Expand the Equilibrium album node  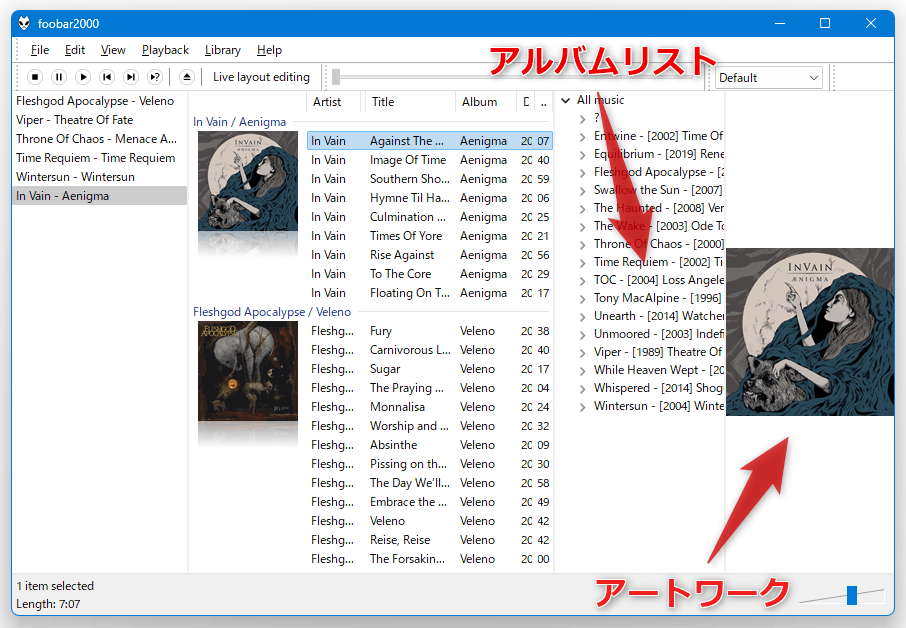582,154
